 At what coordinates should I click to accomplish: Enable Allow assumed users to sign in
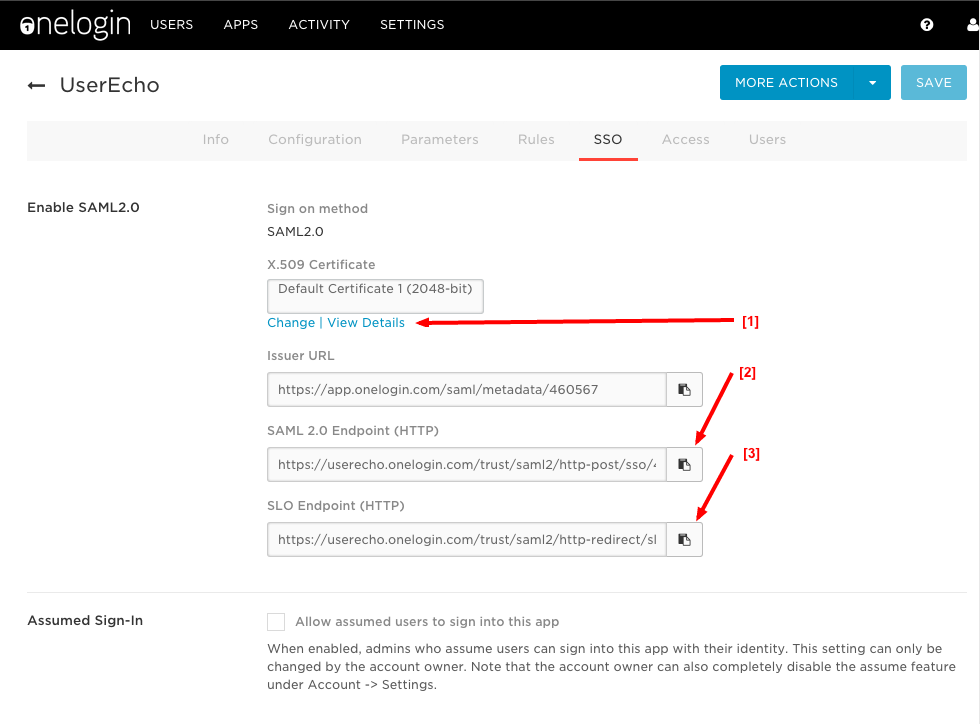click(276, 621)
